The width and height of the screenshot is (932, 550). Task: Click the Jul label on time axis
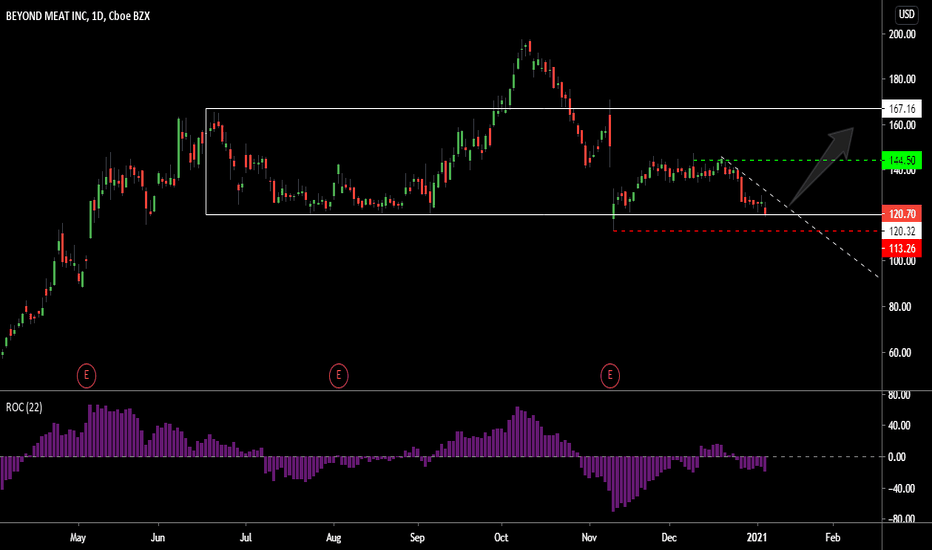[245, 538]
